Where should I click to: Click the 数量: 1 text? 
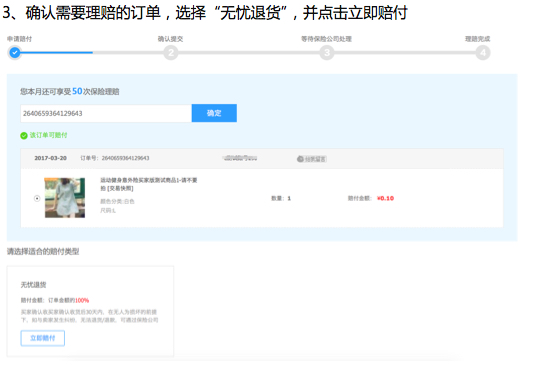[x=281, y=198]
